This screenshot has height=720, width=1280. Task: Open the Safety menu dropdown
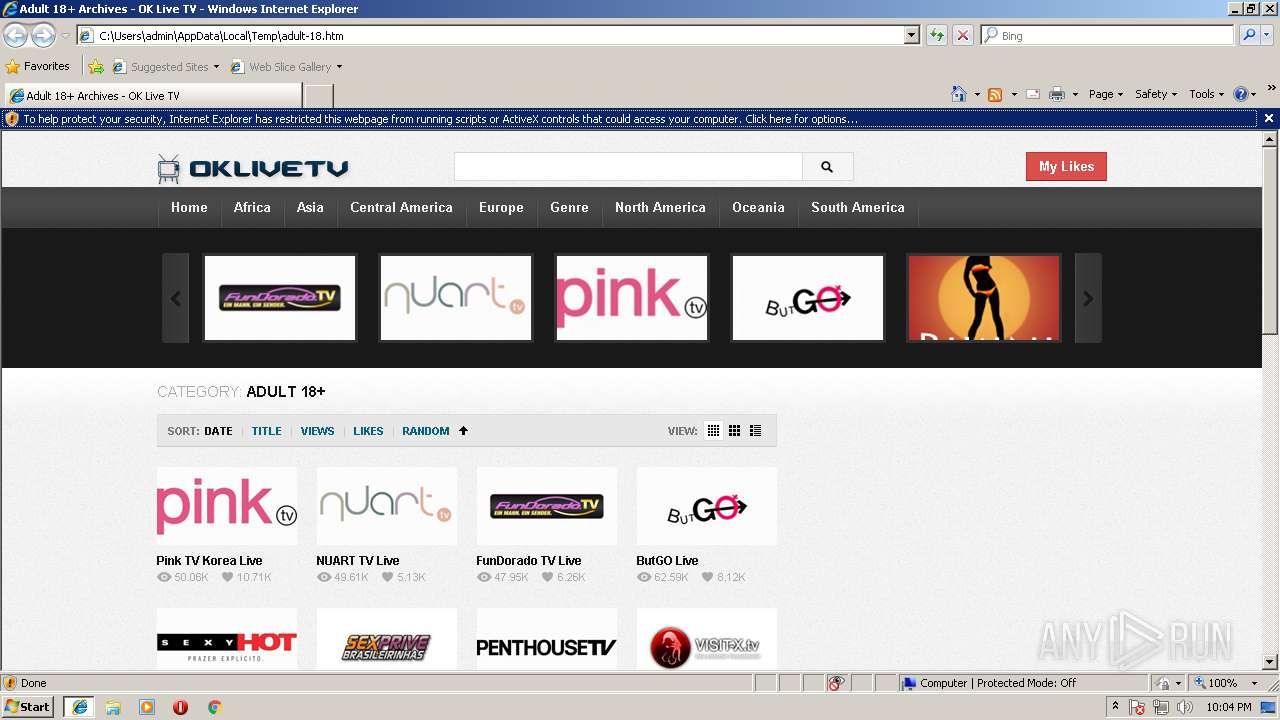(1156, 94)
